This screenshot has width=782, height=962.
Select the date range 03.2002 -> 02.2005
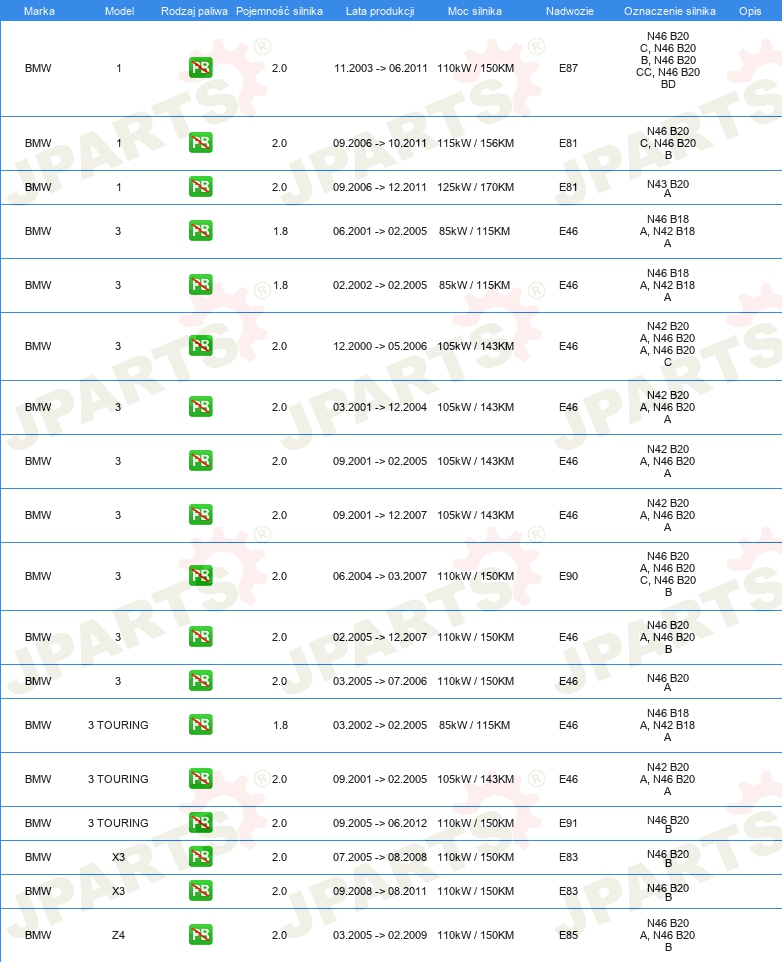pyautogui.click(x=380, y=725)
